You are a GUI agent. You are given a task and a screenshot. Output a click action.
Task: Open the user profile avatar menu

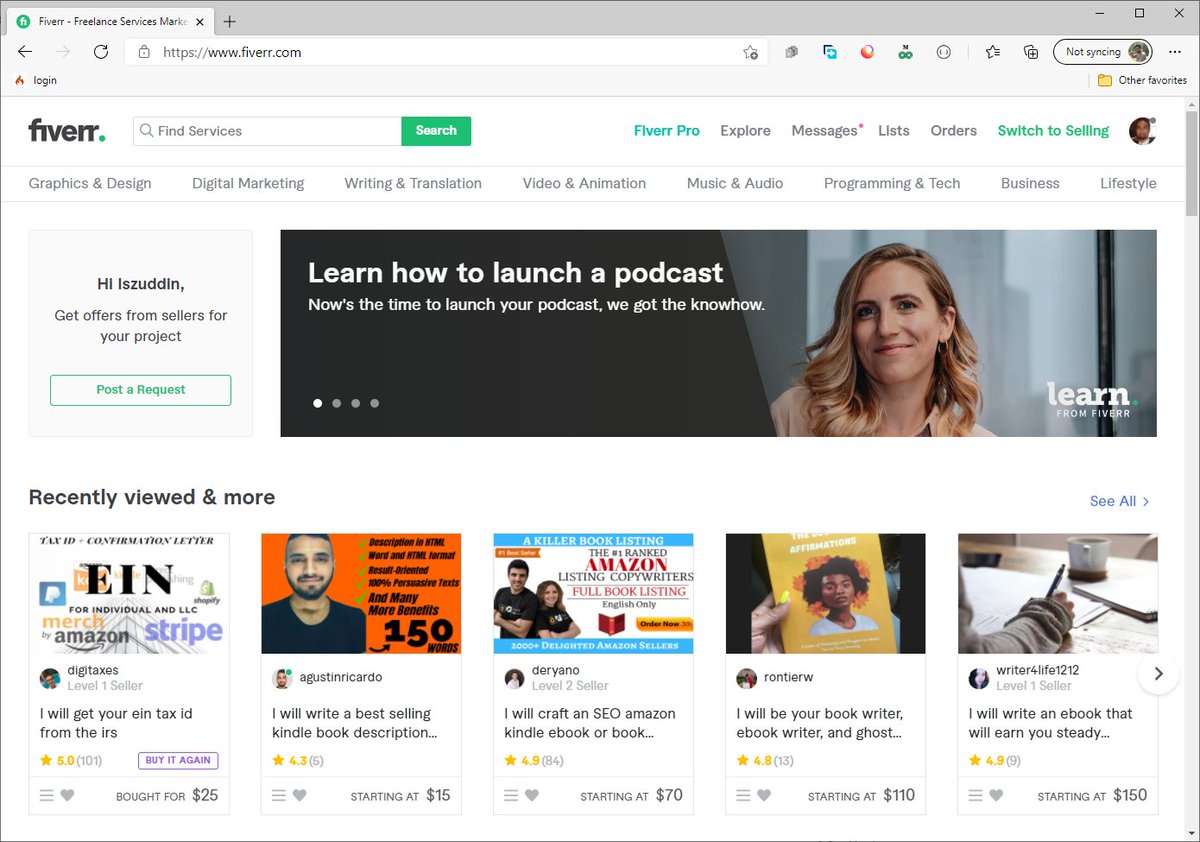pyautogui.click(x=1142, y=131)
